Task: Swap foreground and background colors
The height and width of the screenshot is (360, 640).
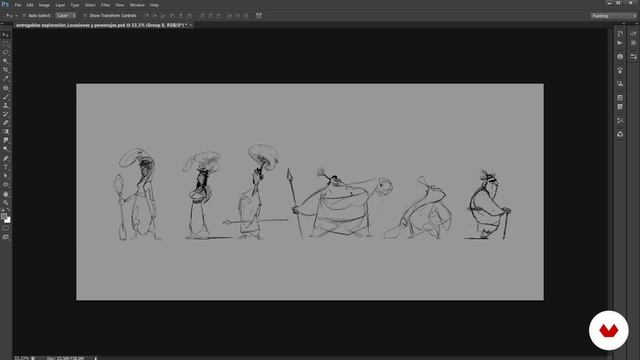Action: [x=8, y=211]
